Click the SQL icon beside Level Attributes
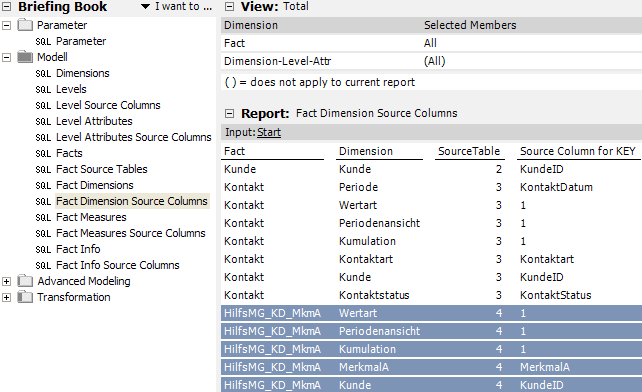The height and width of the screenshot is (392, 642). point(43,122)
